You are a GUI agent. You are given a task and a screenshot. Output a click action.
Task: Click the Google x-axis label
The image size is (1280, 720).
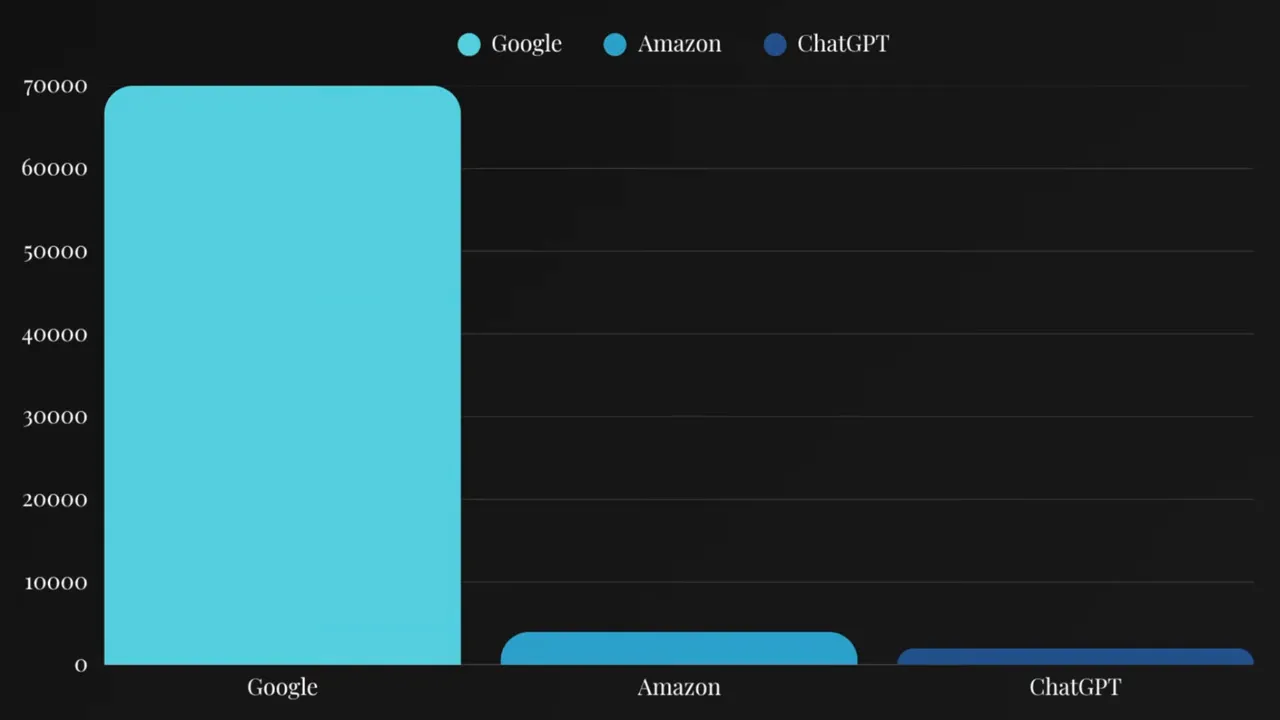[x=282, y=687]
